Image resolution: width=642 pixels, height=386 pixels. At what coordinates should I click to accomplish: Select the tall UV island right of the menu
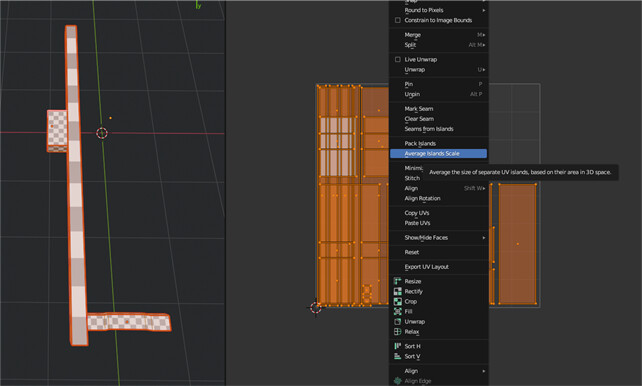[518, 244]
